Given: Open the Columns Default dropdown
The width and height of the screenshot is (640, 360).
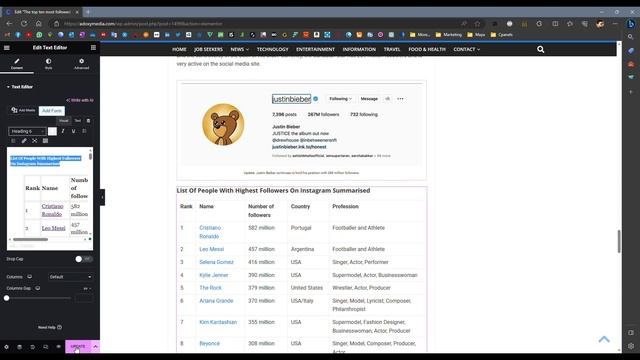Looking at the screenshot, I should [x=70, y=277].
